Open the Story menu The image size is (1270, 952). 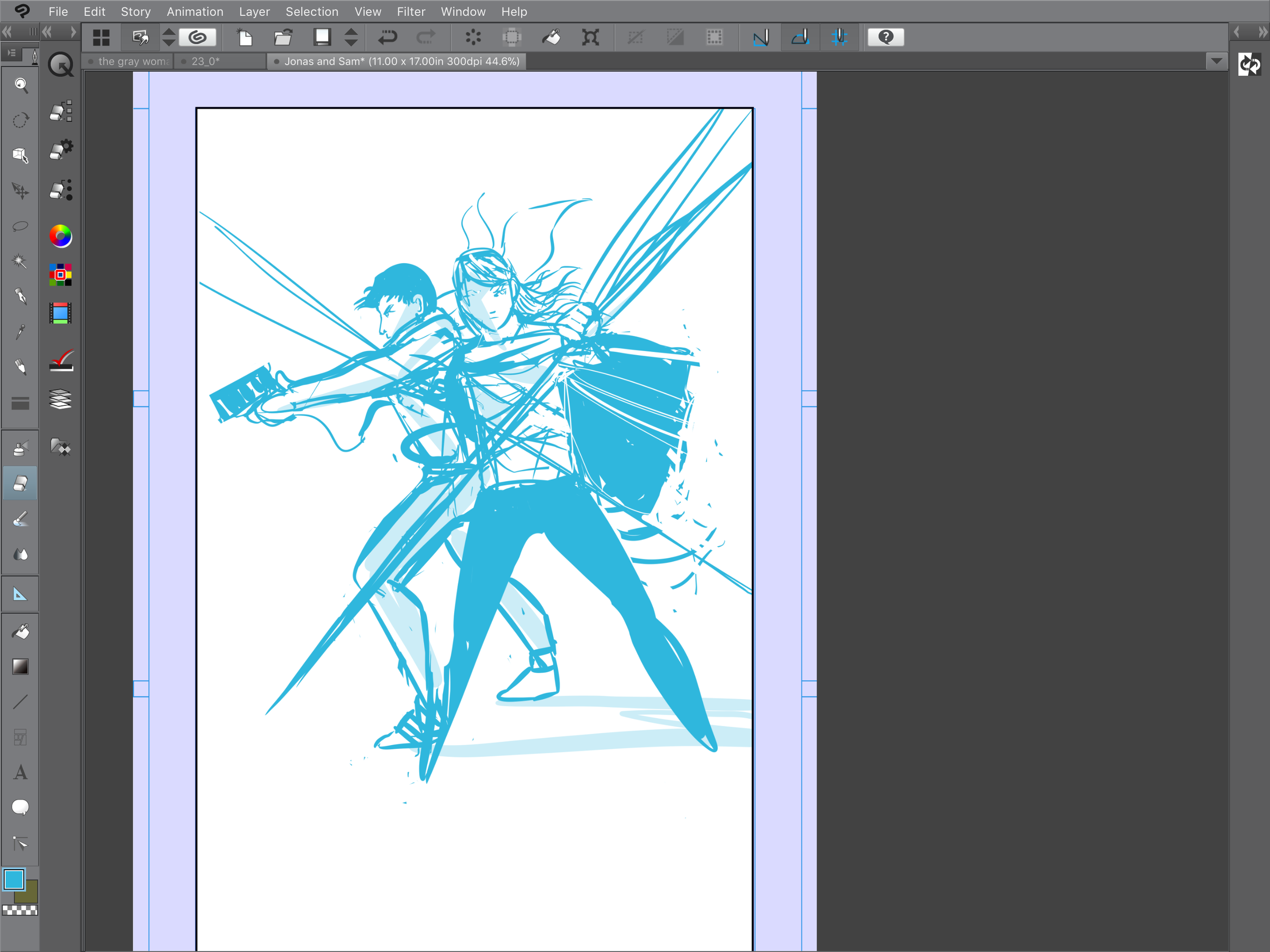tap(136, 12)
